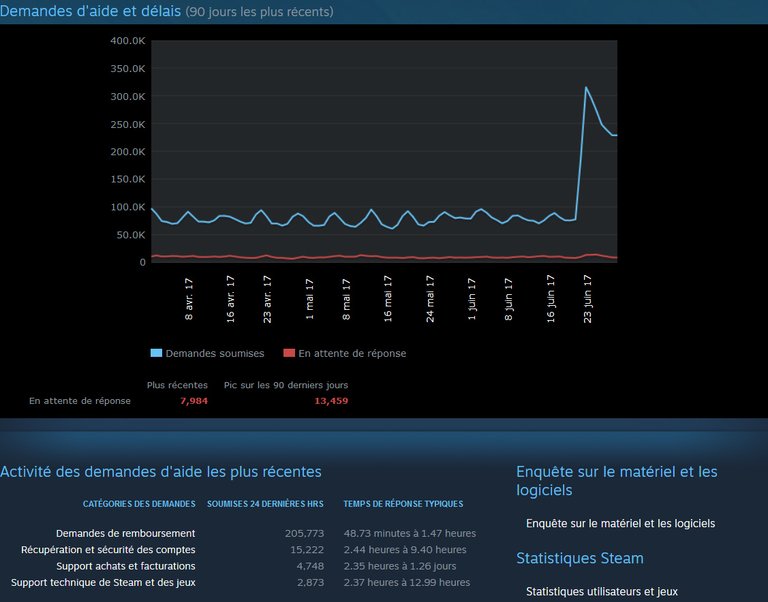Open the Enquête sur le matériel link
Screen dimensions: 768x602
click(620, 523)
